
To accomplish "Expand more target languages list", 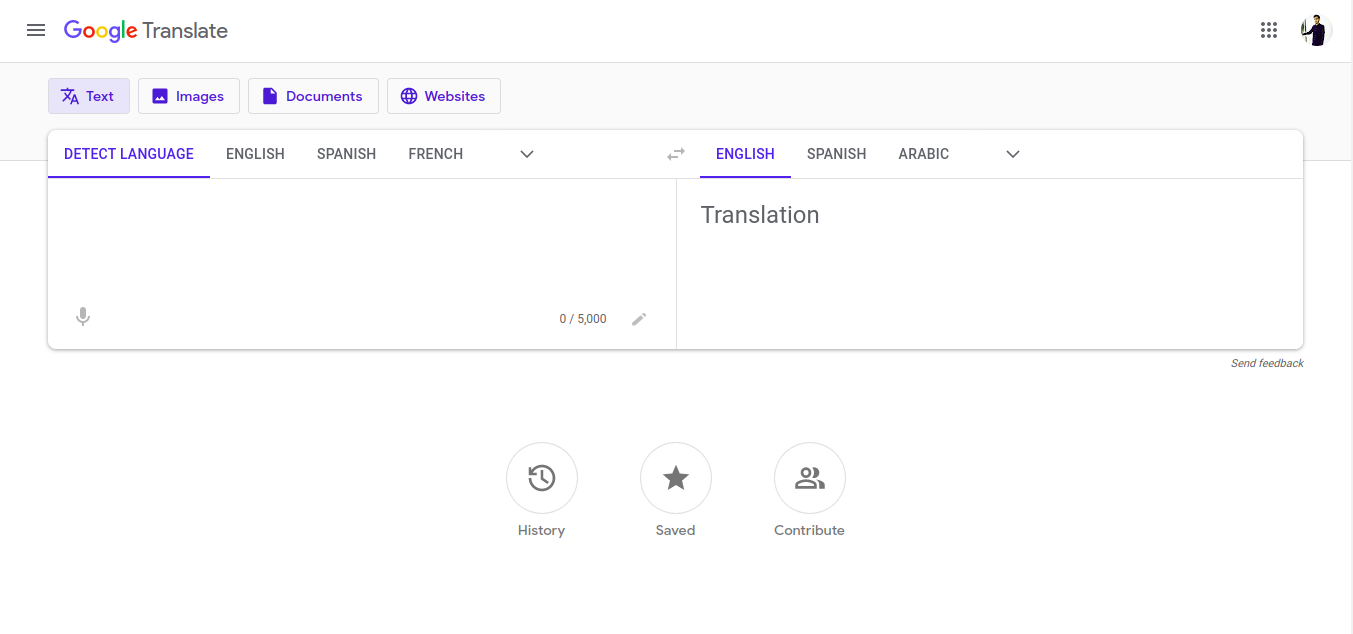I will pos(1012,154).
